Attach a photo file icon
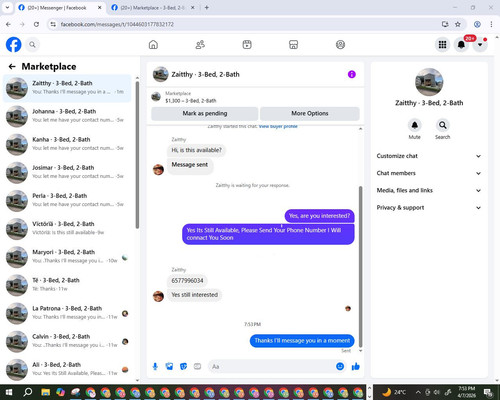This screenshot has height=400, width=500. coord(169,367)
